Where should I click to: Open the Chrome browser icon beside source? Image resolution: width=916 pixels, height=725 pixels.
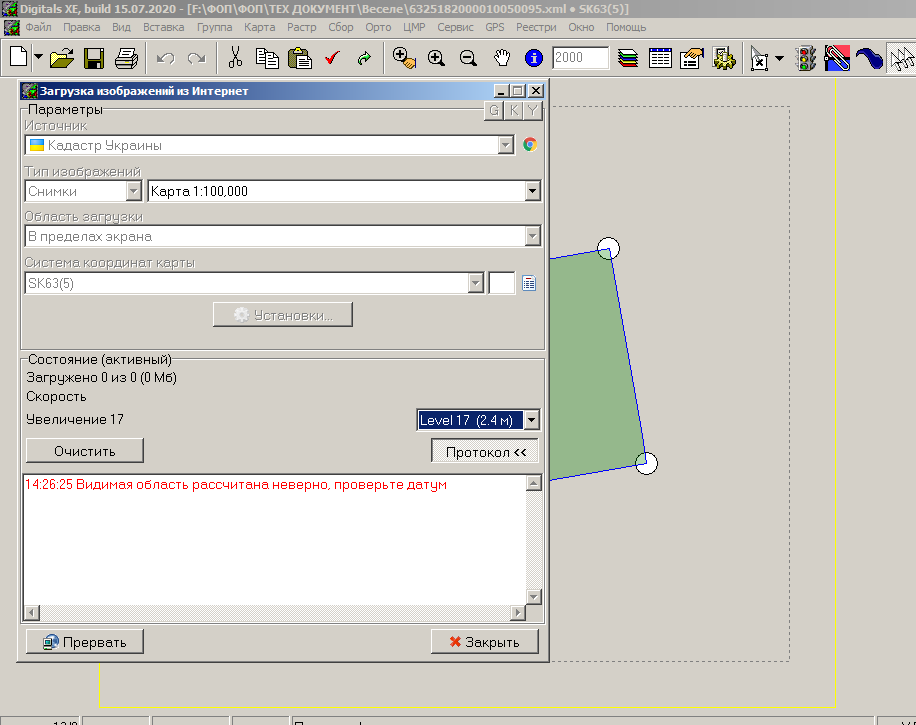(530, 145)
